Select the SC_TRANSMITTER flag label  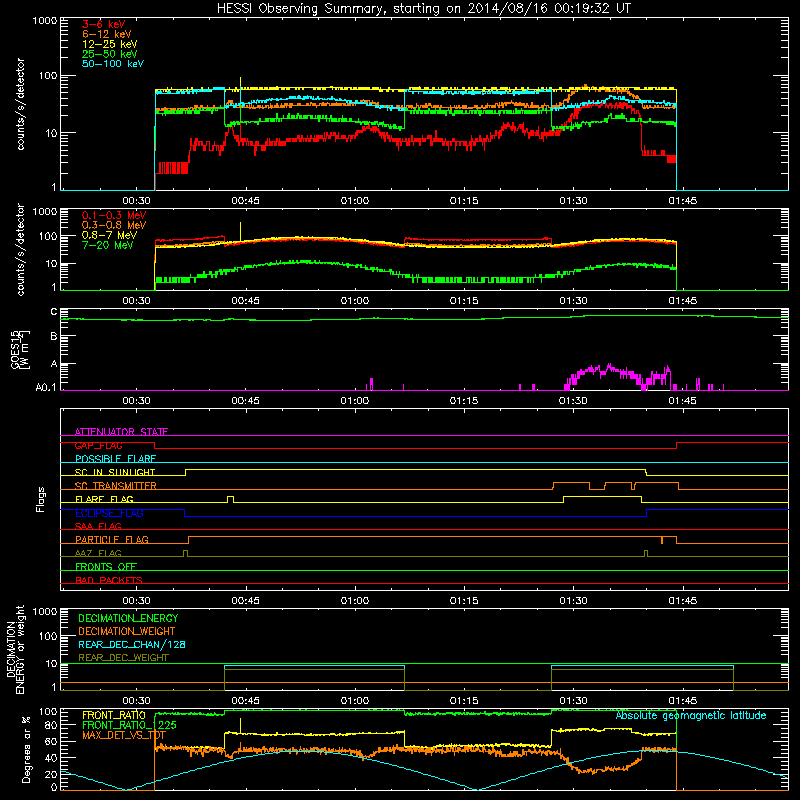tap(115, 485)
